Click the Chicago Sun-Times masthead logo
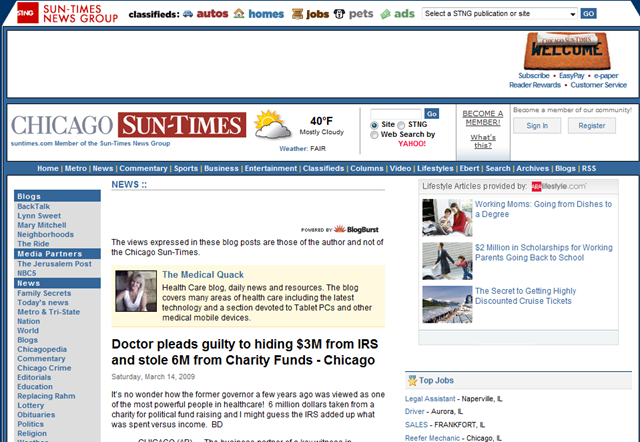Viewport: 640px width, 442px height. [x=129, y=125]
